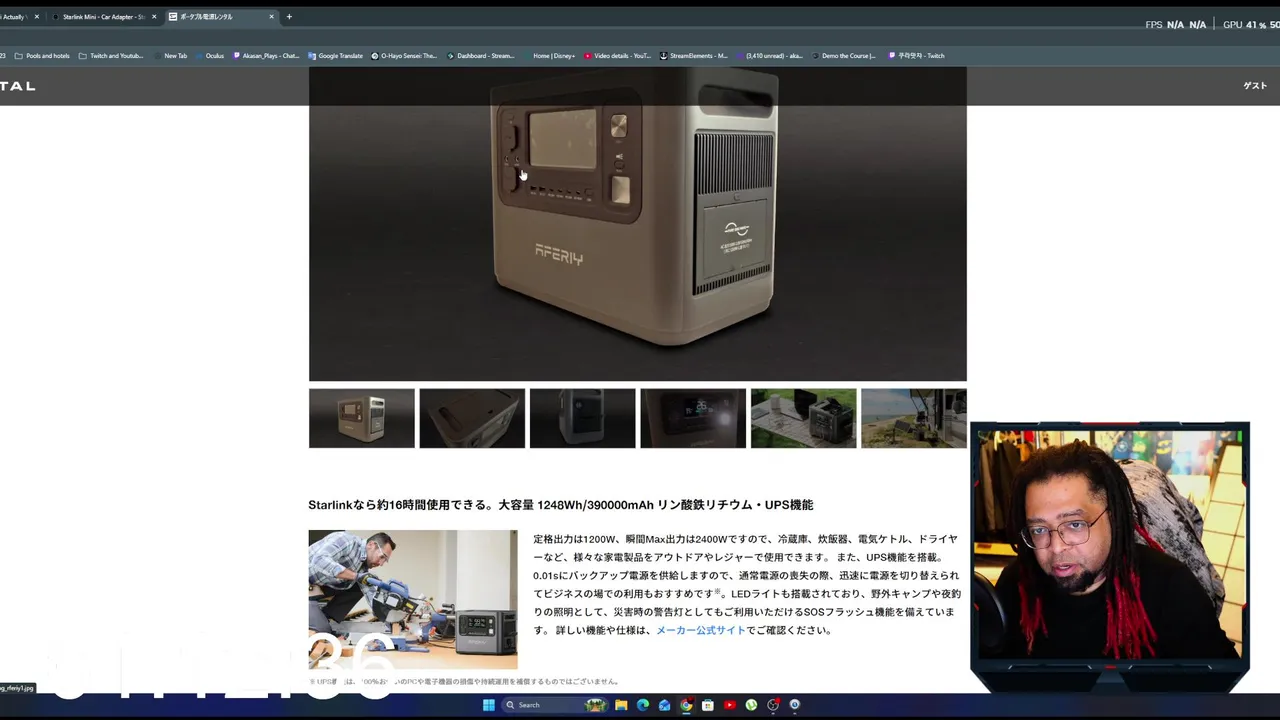
Task: Select the first power station thumbnail
Action: click(x=361, y=418)
